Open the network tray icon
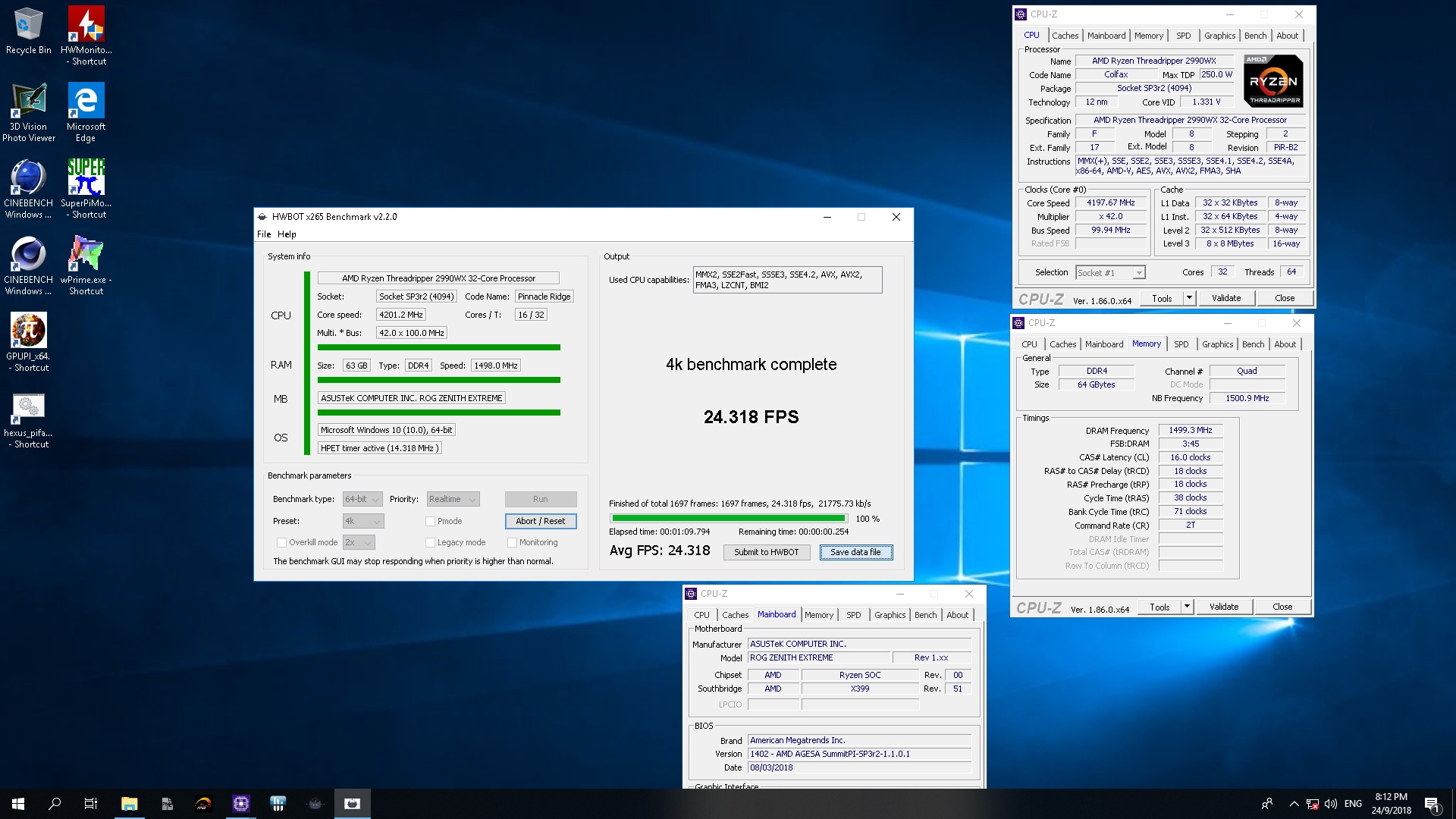Screen dimensions: 1456x819 1313,804
